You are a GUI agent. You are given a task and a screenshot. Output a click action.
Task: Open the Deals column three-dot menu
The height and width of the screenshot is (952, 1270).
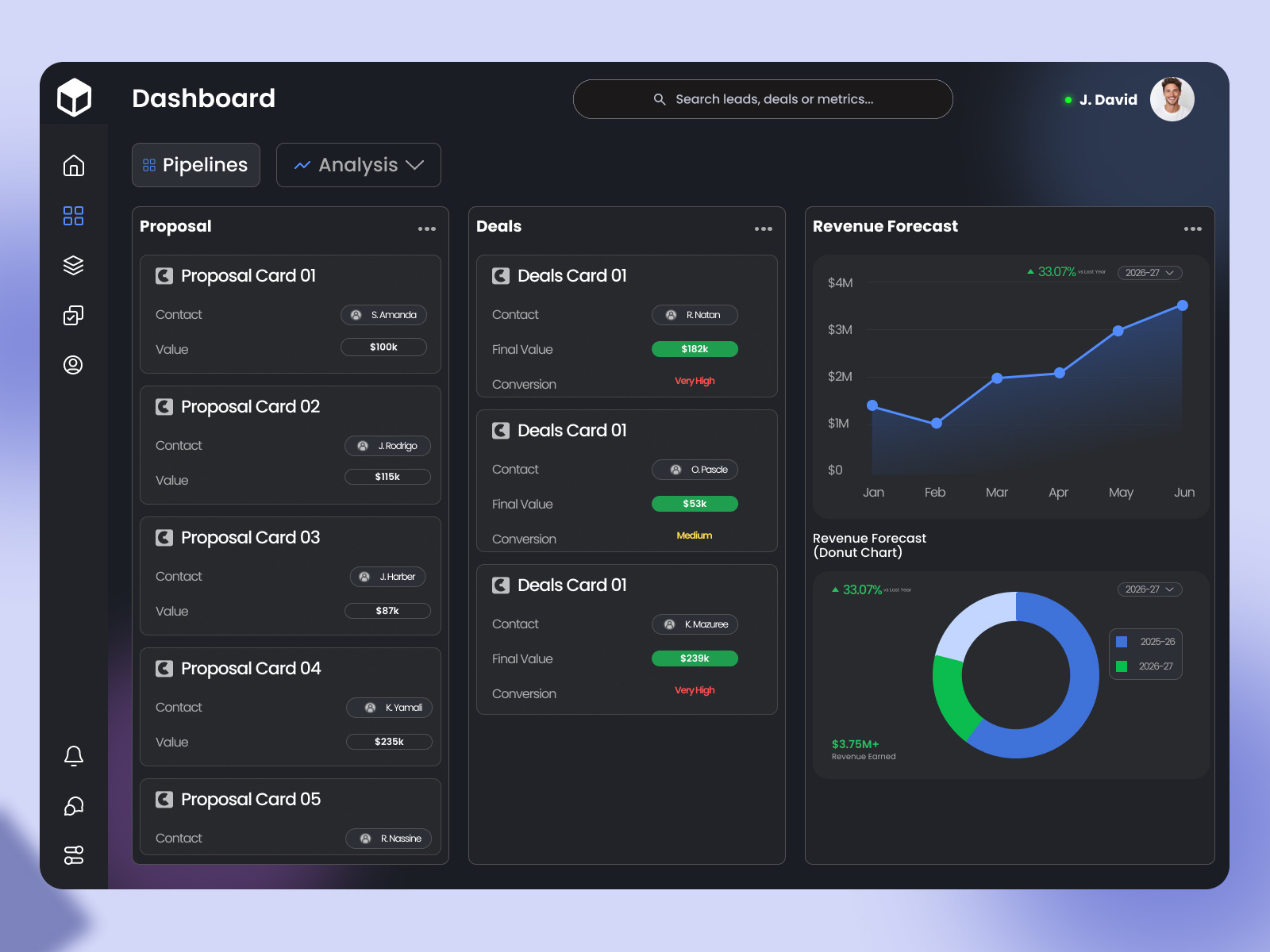click(764, 228)
